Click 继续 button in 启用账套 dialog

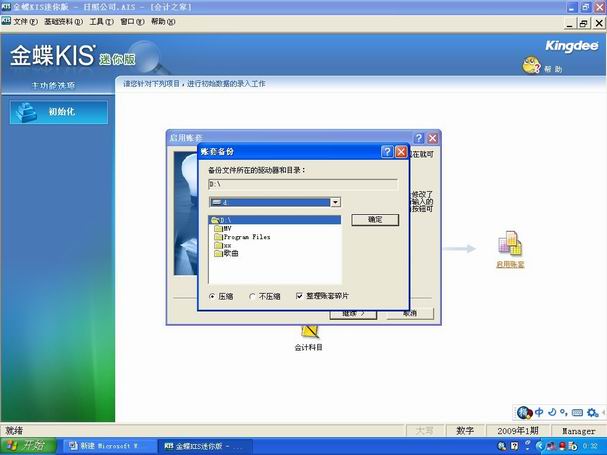353,314
